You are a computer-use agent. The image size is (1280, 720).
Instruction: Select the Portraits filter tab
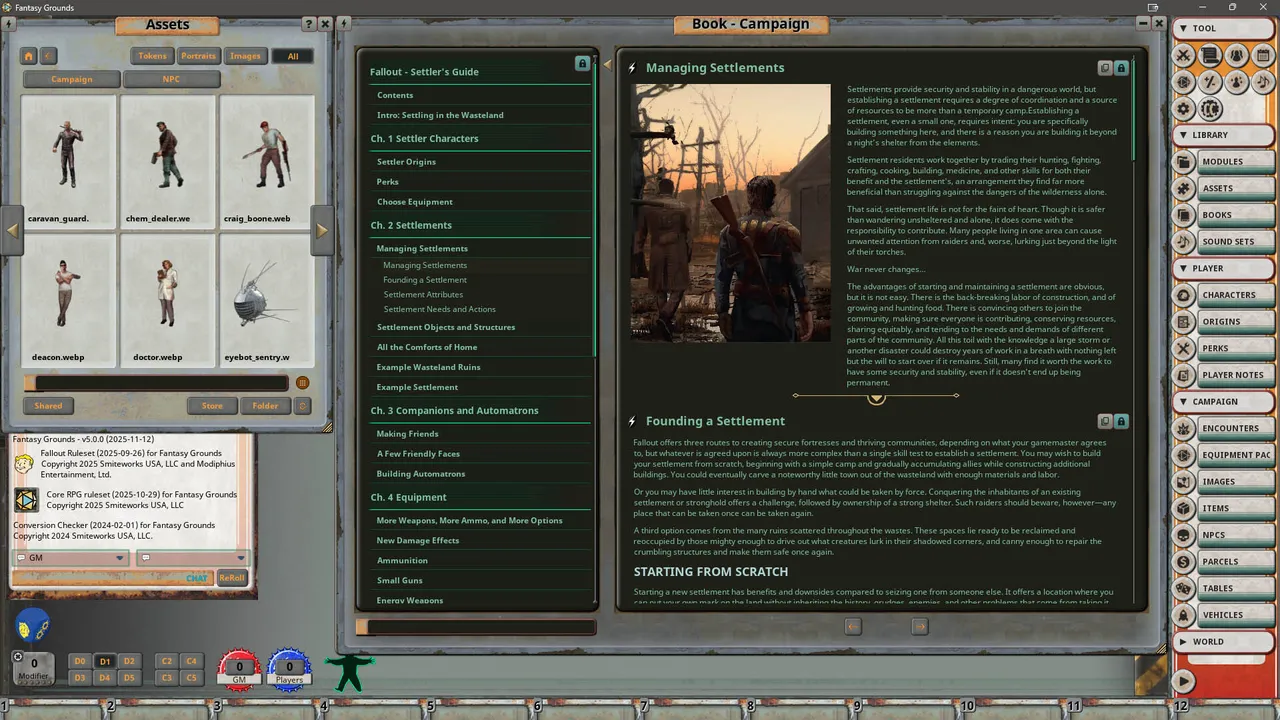pyautogui.click(x=198, y=56)
